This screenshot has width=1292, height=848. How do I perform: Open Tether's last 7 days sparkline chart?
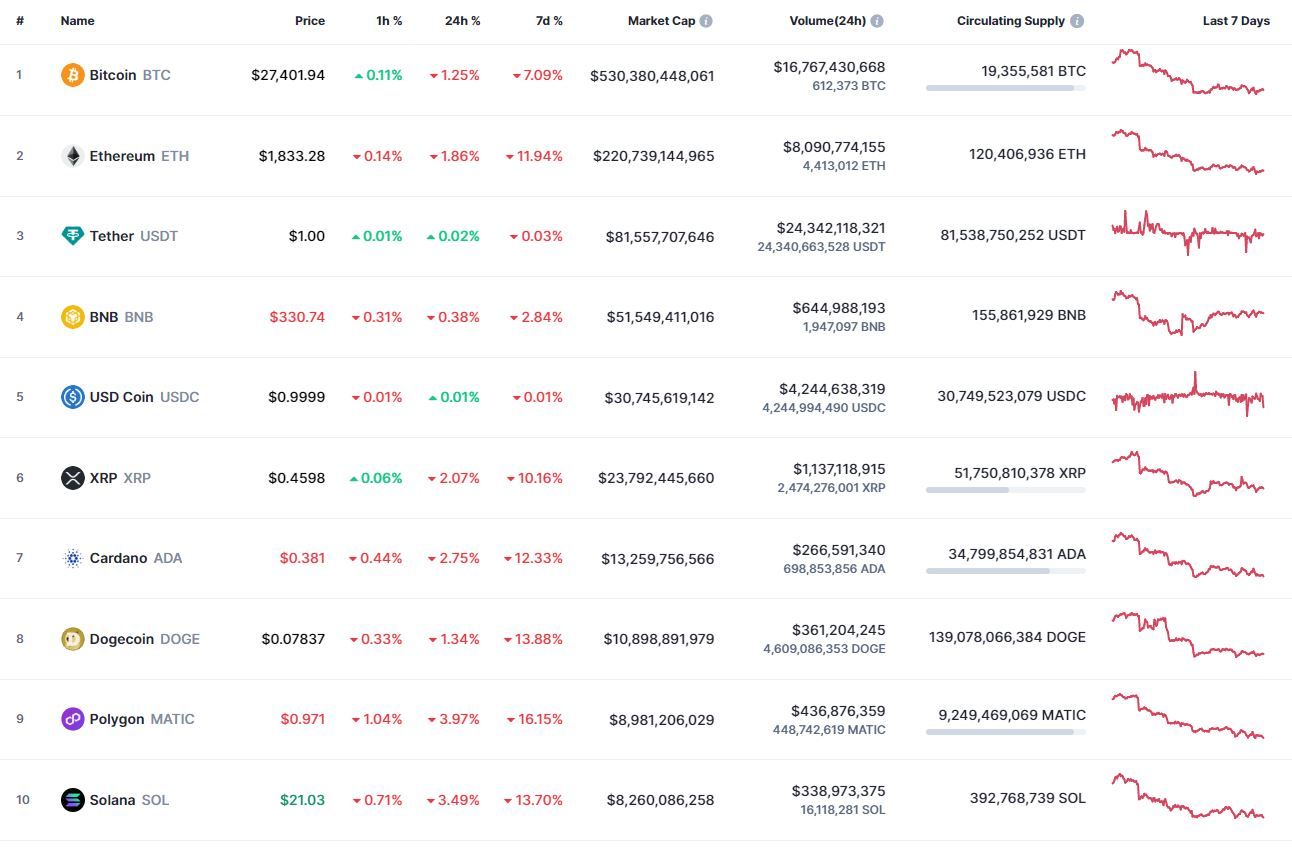pos(1188,233)
